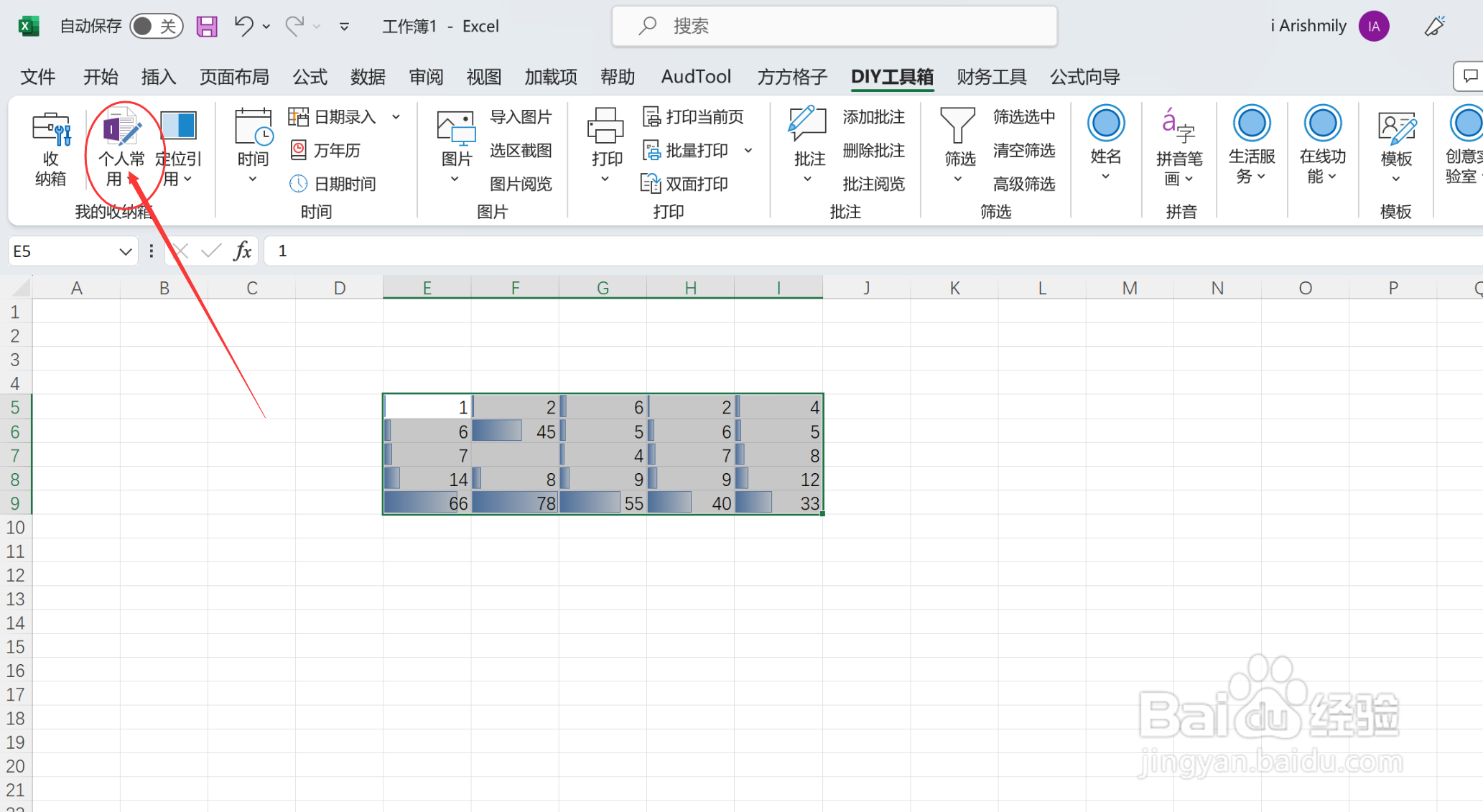
Task: Select the 图片 tool
Action: 455,144
